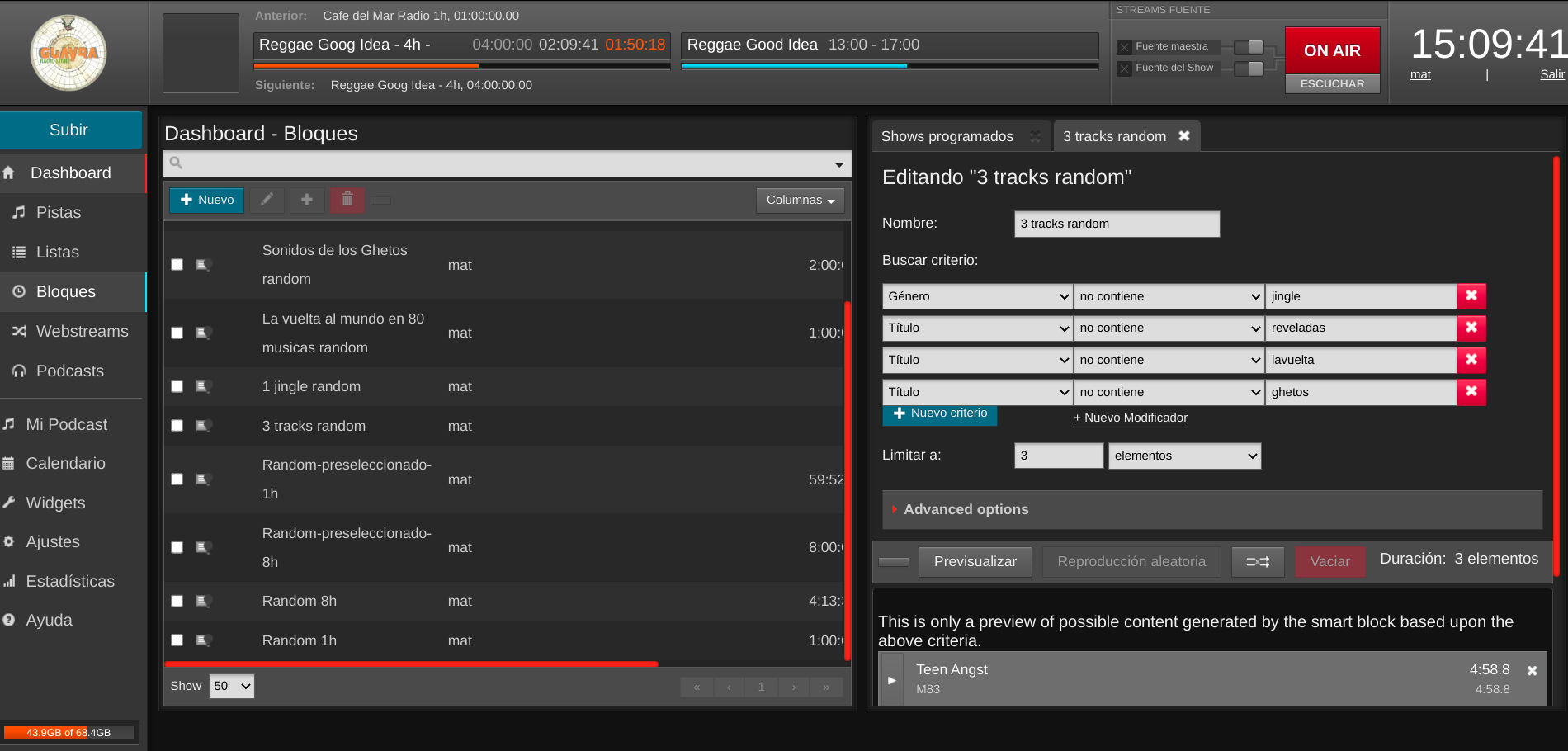This screenshot has width=1568, height=751.
Task: Click the Previsualizar button
Action: point(975,562)
